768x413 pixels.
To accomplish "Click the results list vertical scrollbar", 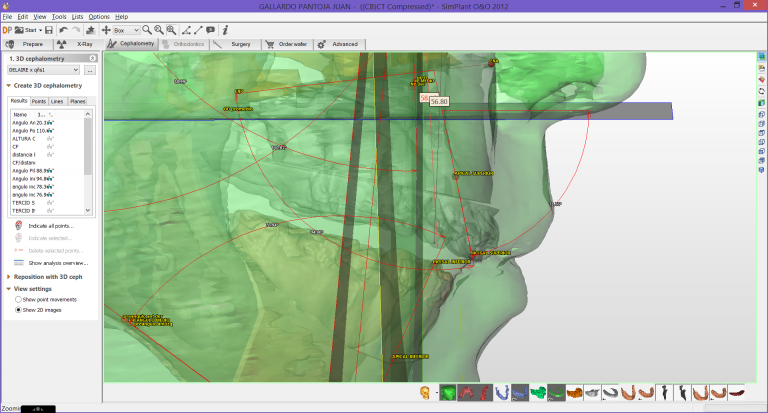I will coord(88,162).
